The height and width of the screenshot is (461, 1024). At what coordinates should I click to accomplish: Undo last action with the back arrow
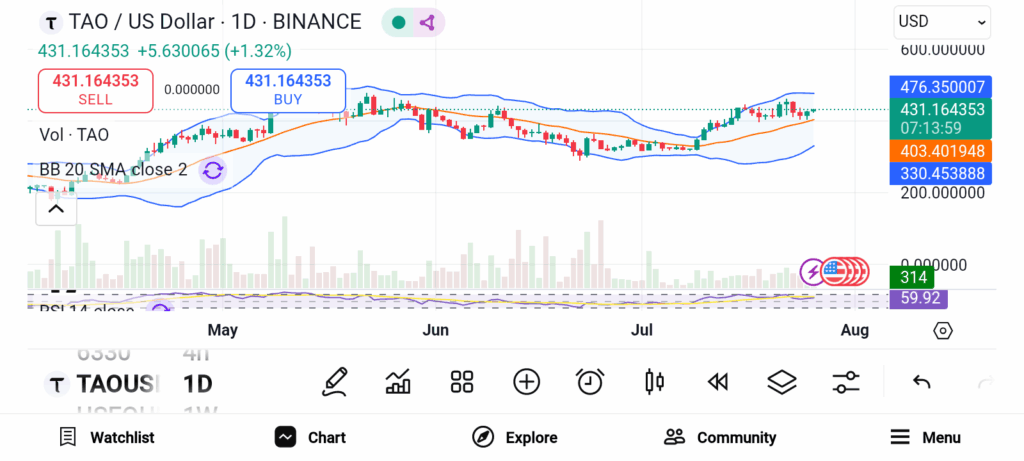(921, 382)
